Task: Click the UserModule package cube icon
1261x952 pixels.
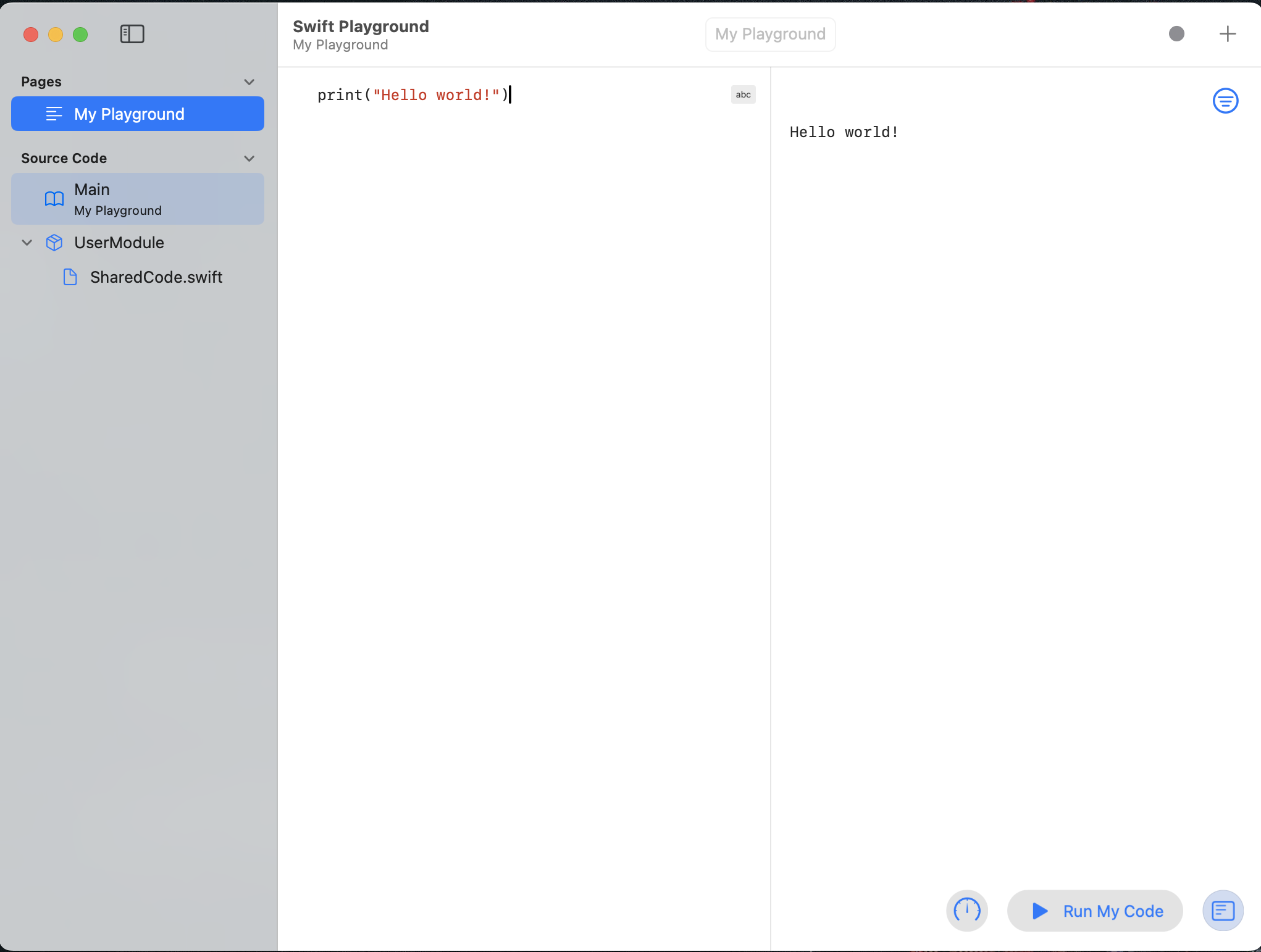Action: [x=54, y=243]
